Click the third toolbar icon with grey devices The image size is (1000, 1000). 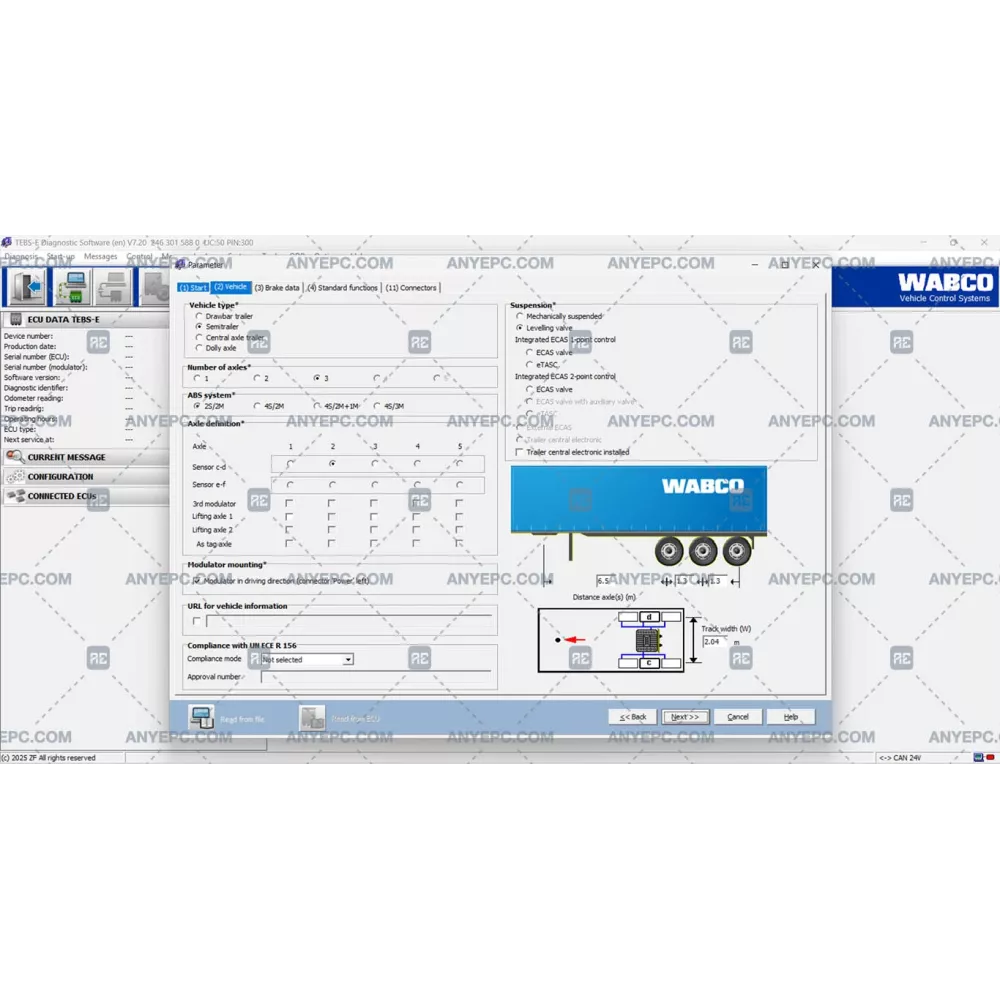[113, 287]
